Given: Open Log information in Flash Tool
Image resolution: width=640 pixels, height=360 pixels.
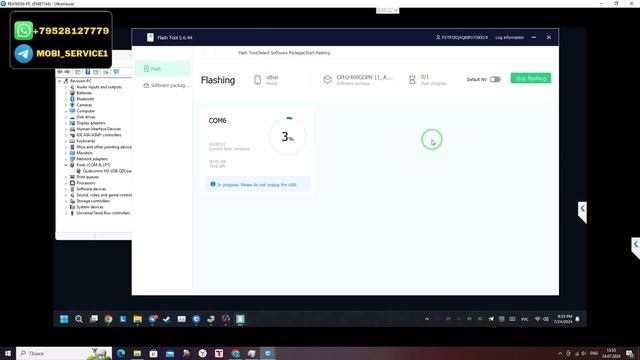Looking at the screenshot, I should (x=509, y=38).
